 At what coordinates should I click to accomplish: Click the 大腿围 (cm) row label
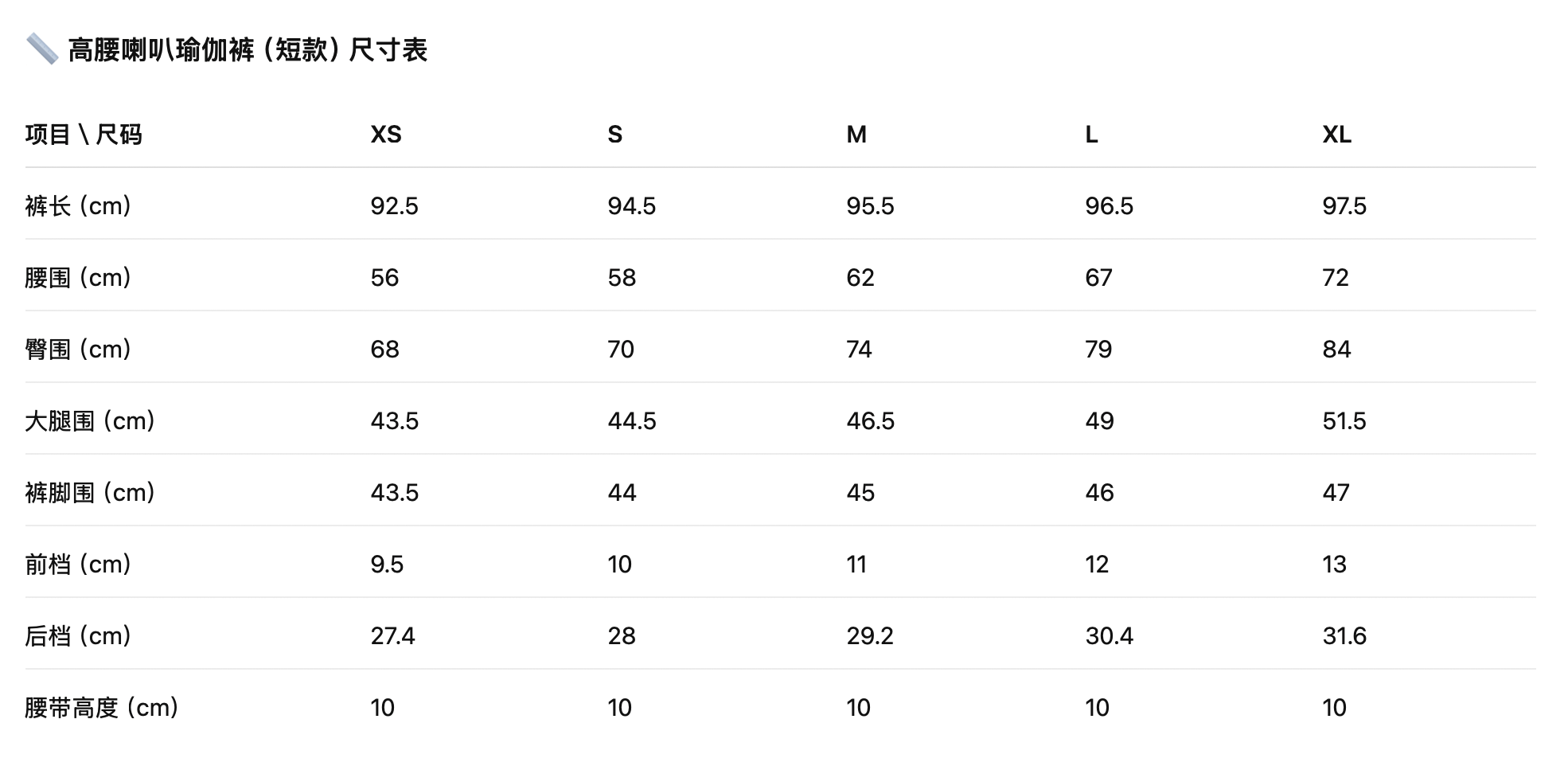click(x=90, y=421)
